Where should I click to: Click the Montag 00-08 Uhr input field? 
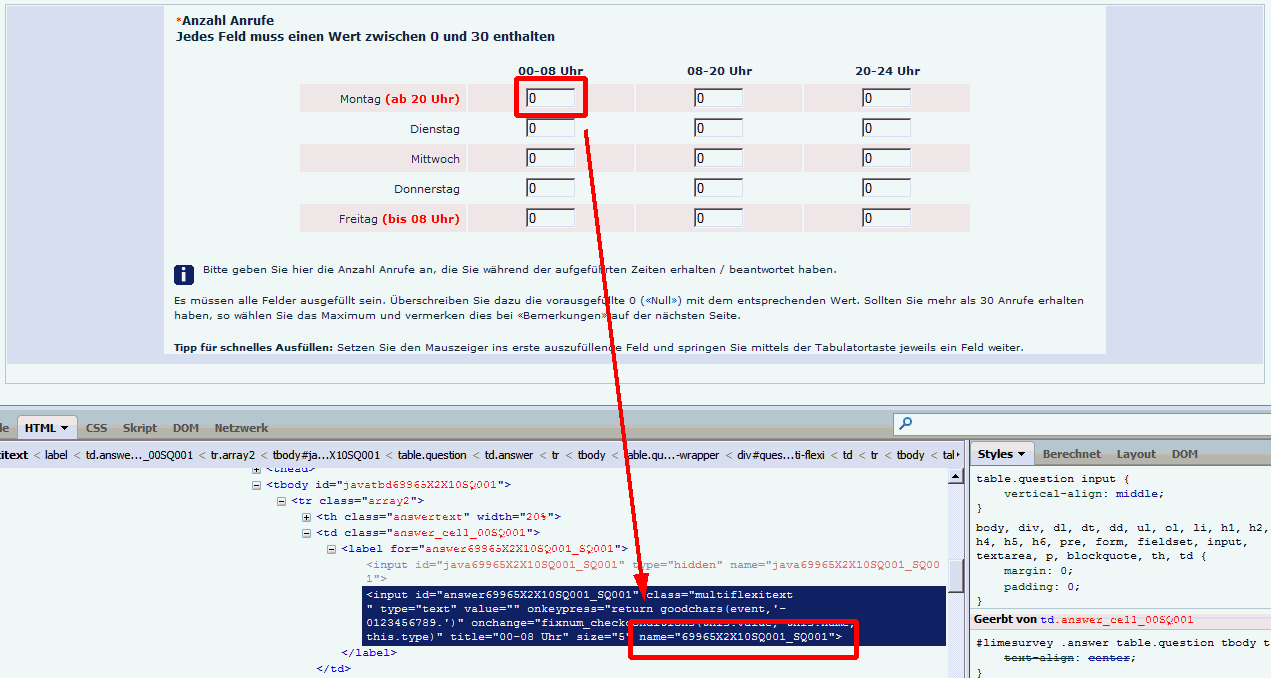pyautogui.click(x=550, y=99)
